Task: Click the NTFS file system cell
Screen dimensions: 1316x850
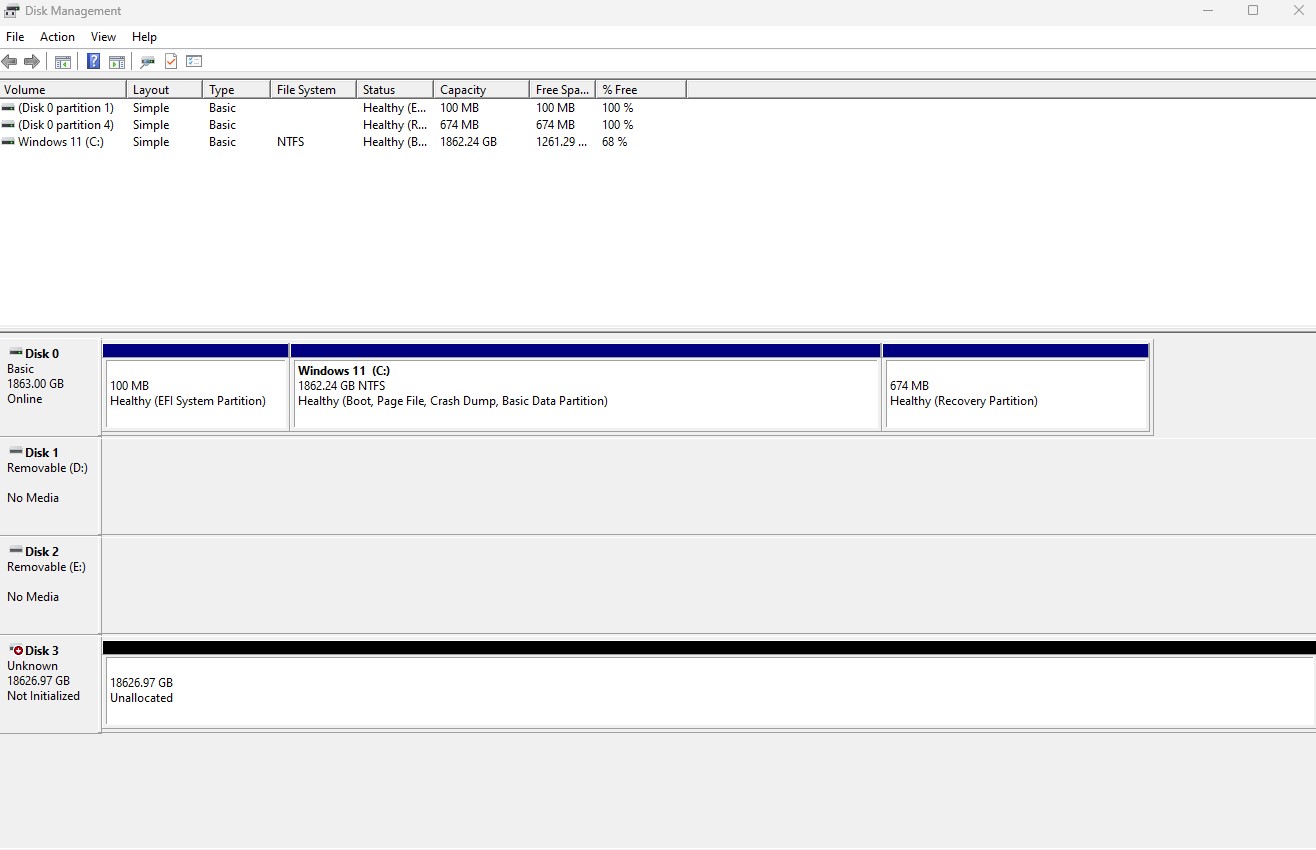Action: tap(290, 142)
